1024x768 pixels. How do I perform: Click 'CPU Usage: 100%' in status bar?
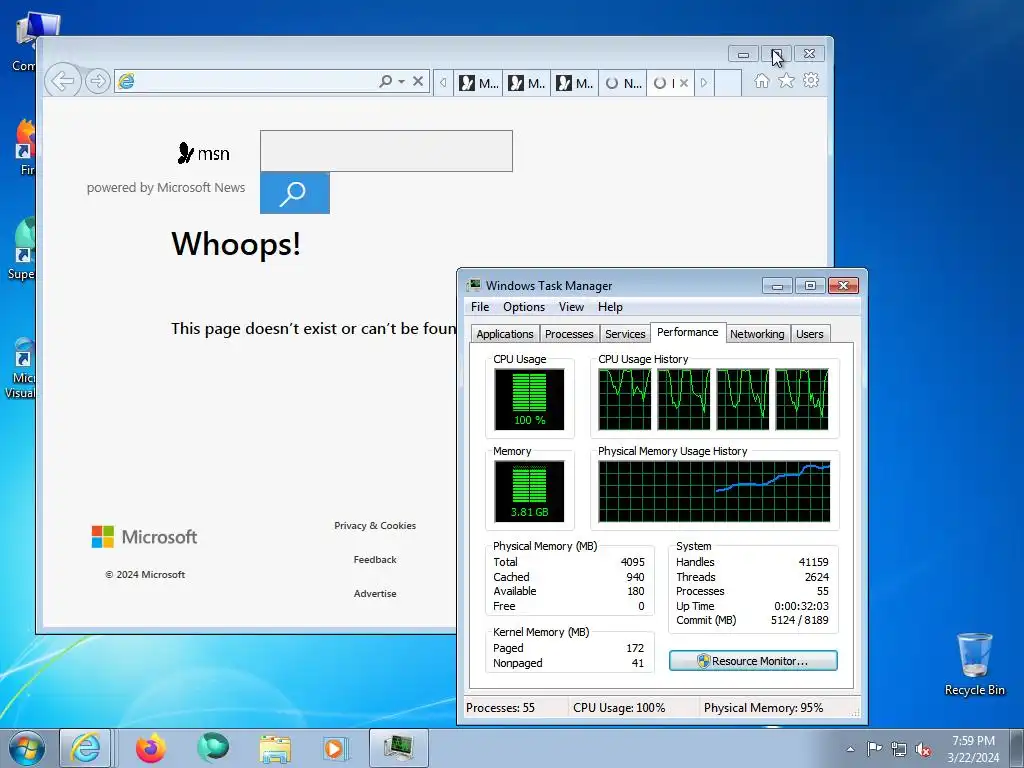[x=619, y=708]
